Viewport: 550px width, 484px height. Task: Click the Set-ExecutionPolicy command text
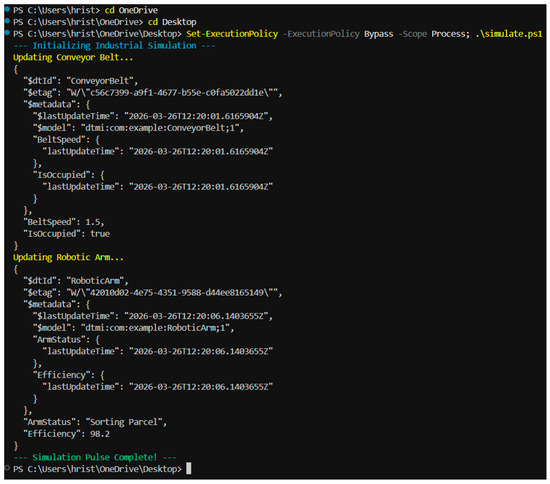(x=232, y=34)
